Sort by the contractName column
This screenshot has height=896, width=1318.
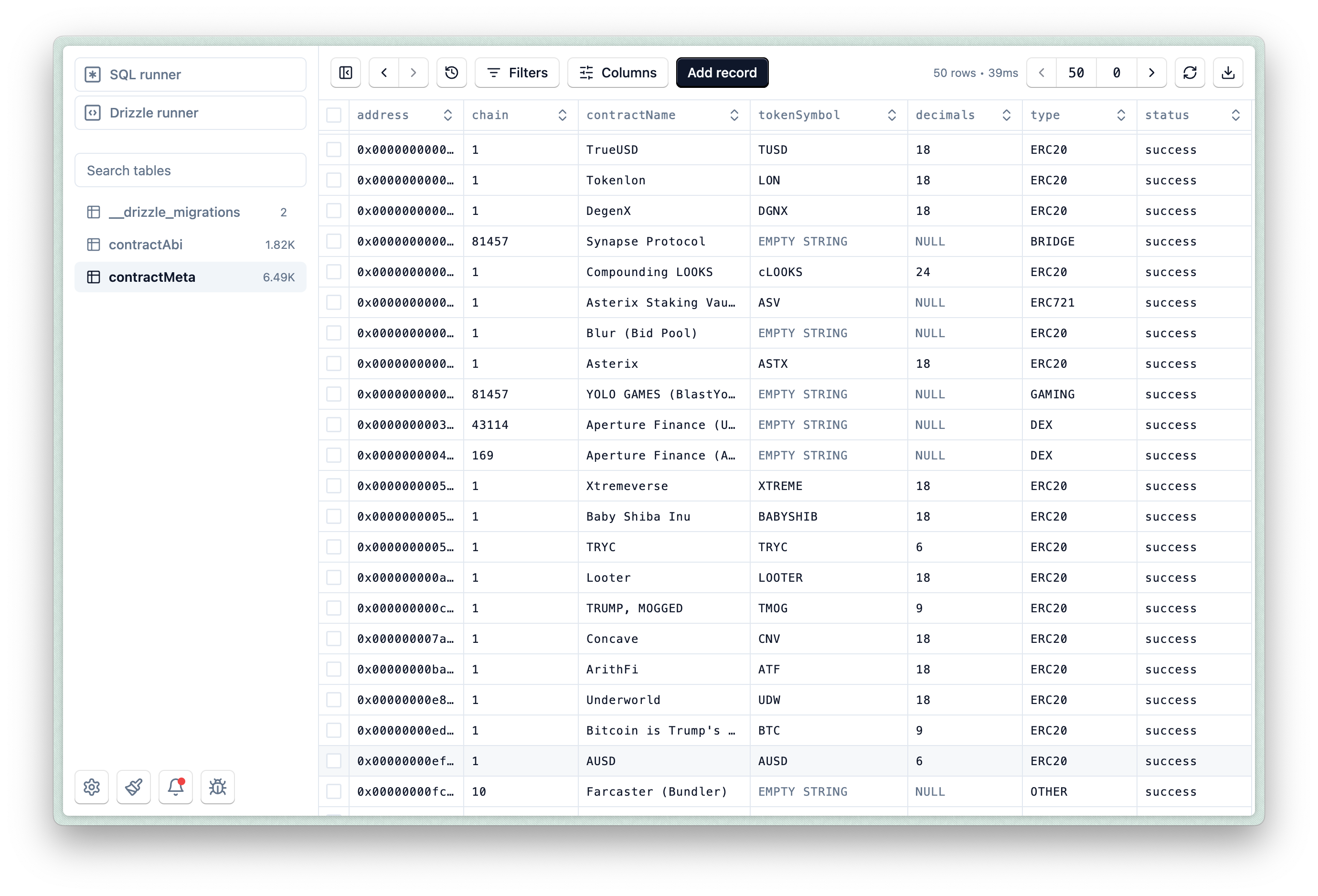click(x=734, y=115)
